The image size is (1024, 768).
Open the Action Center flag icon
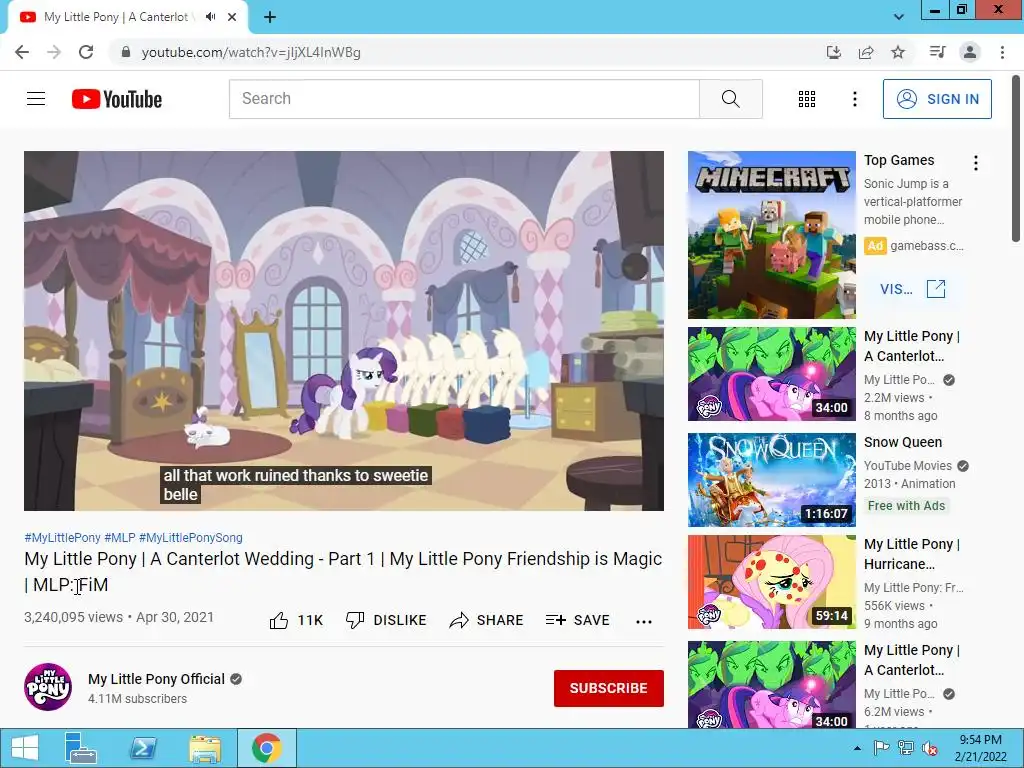(881, 748)
